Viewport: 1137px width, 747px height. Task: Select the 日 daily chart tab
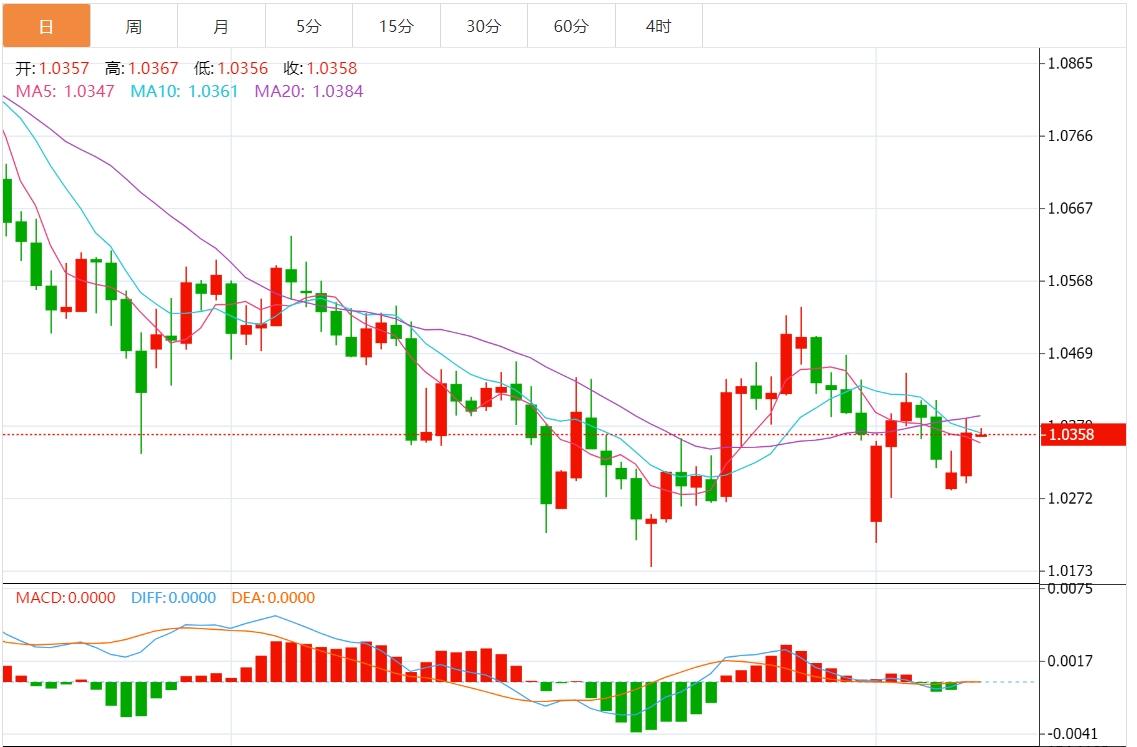[x=46, y=26]
